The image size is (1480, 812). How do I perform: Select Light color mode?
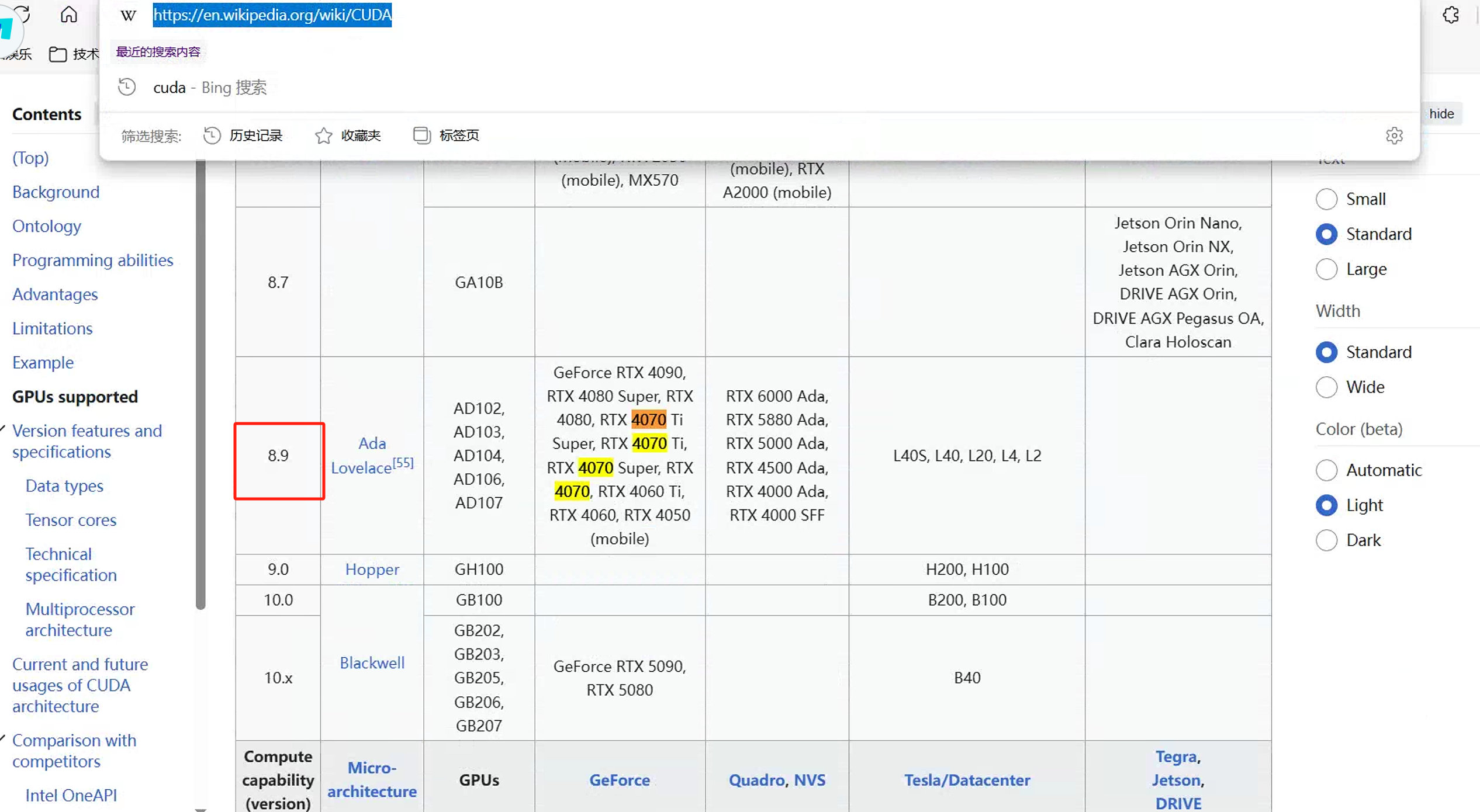1327,505
